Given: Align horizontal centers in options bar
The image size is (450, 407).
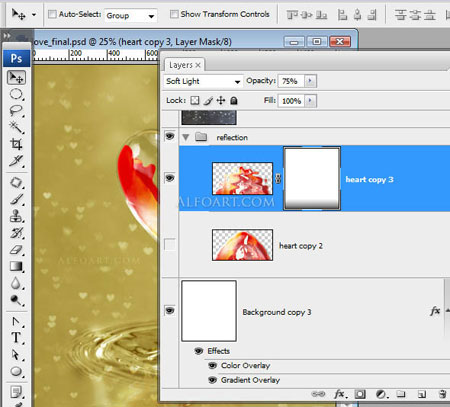Looking at the screenshot, I should 357,15.
